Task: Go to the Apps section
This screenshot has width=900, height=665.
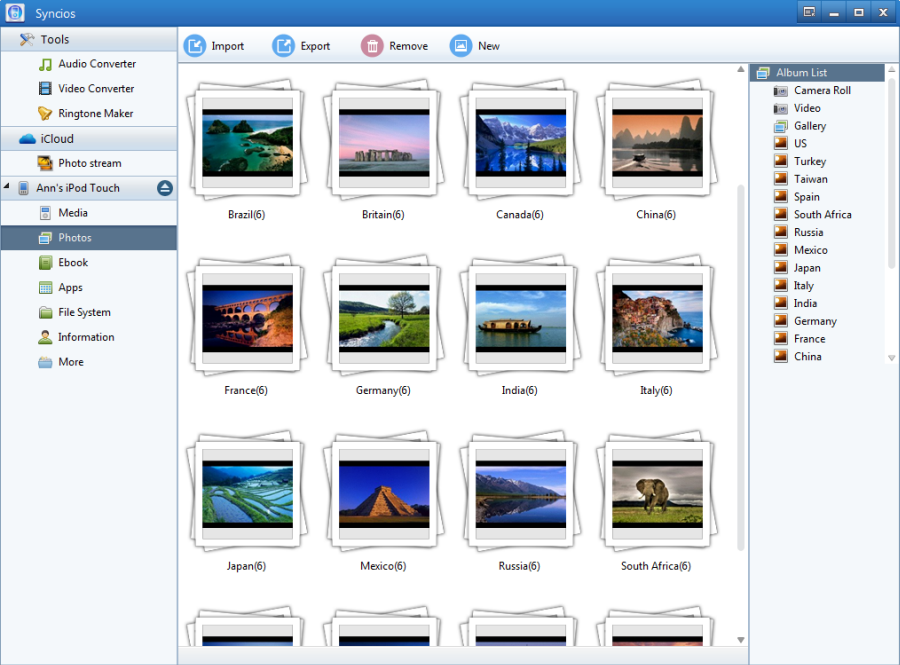Action: click(88, 287)
